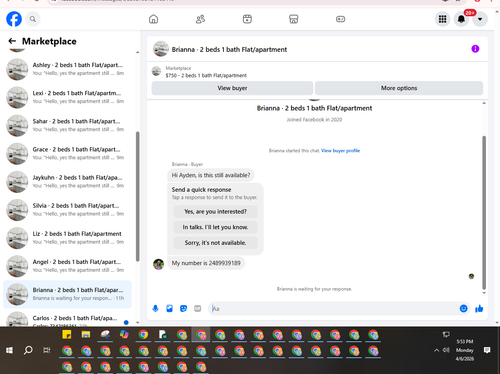Image resolution: width=500 pixels, height=374 pixels.
Task: Open the Marketplace storefront tab icon
Action: (x=294, y=19)
